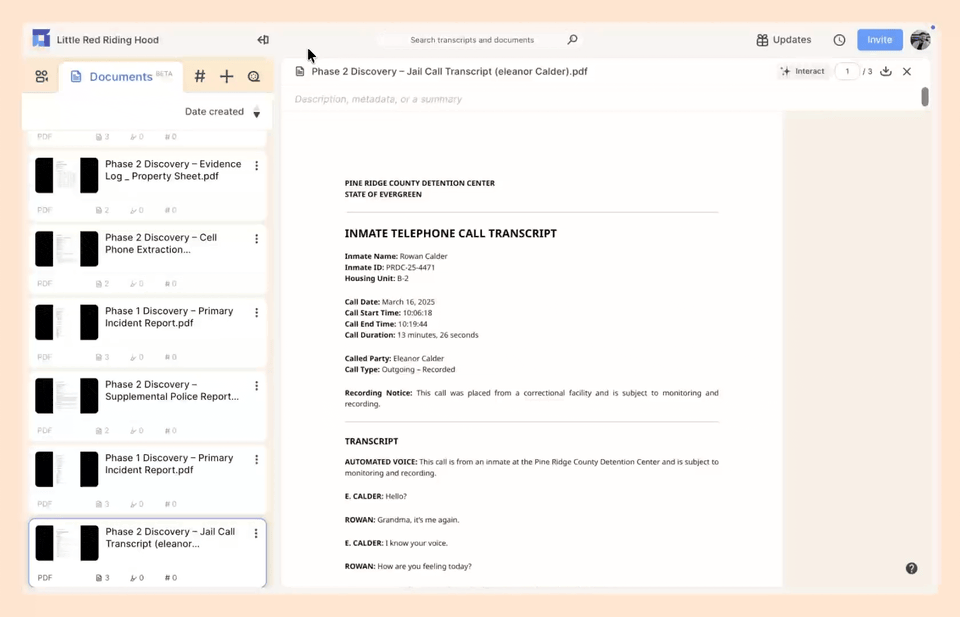960x617 pixels.
Task: Click the "PINE RIDGE COUNTY DETENTION CENTER" header text
Action: (419, 183)
